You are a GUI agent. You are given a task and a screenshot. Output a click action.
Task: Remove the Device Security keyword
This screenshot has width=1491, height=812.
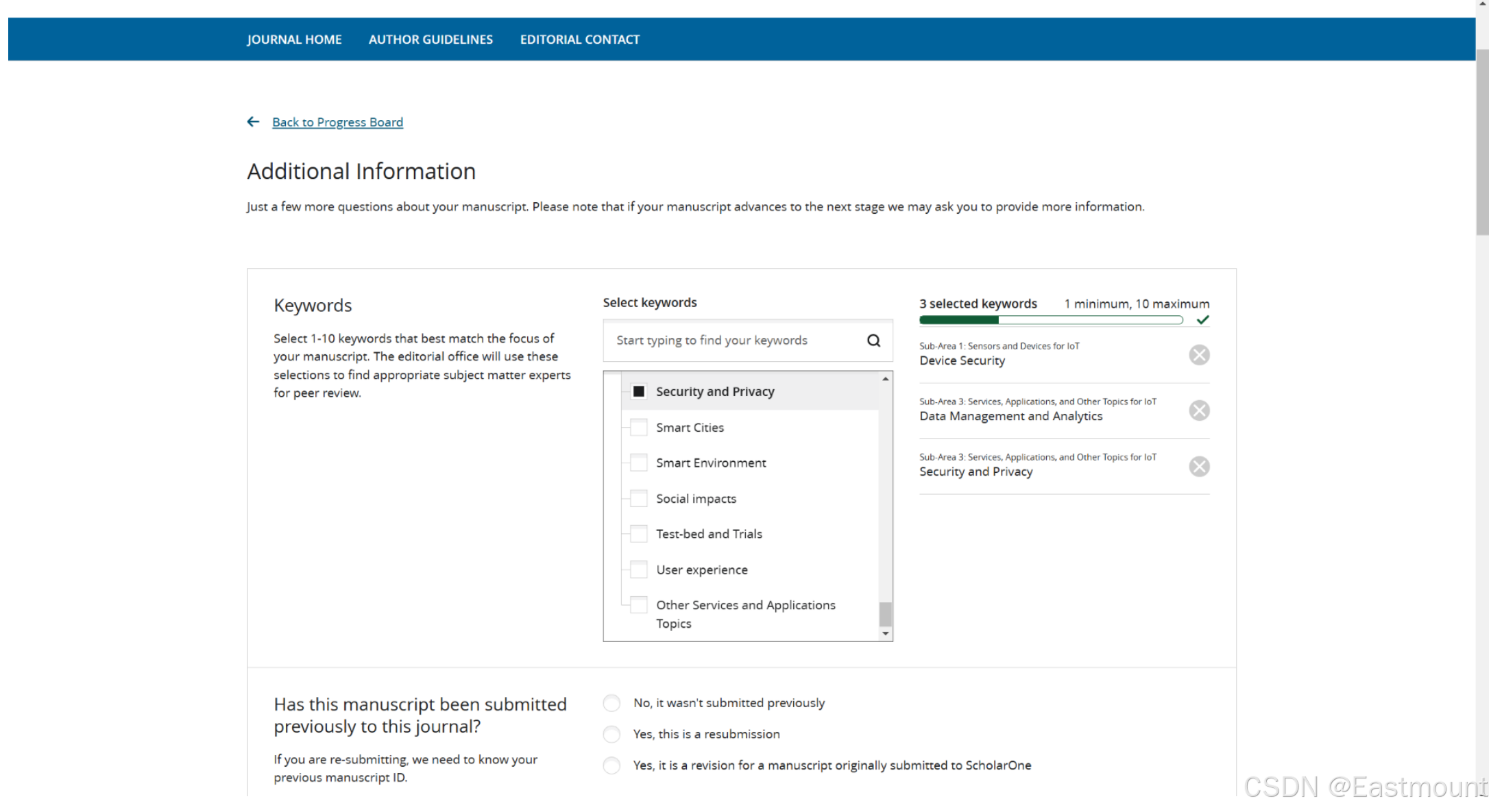(1199, 355)
